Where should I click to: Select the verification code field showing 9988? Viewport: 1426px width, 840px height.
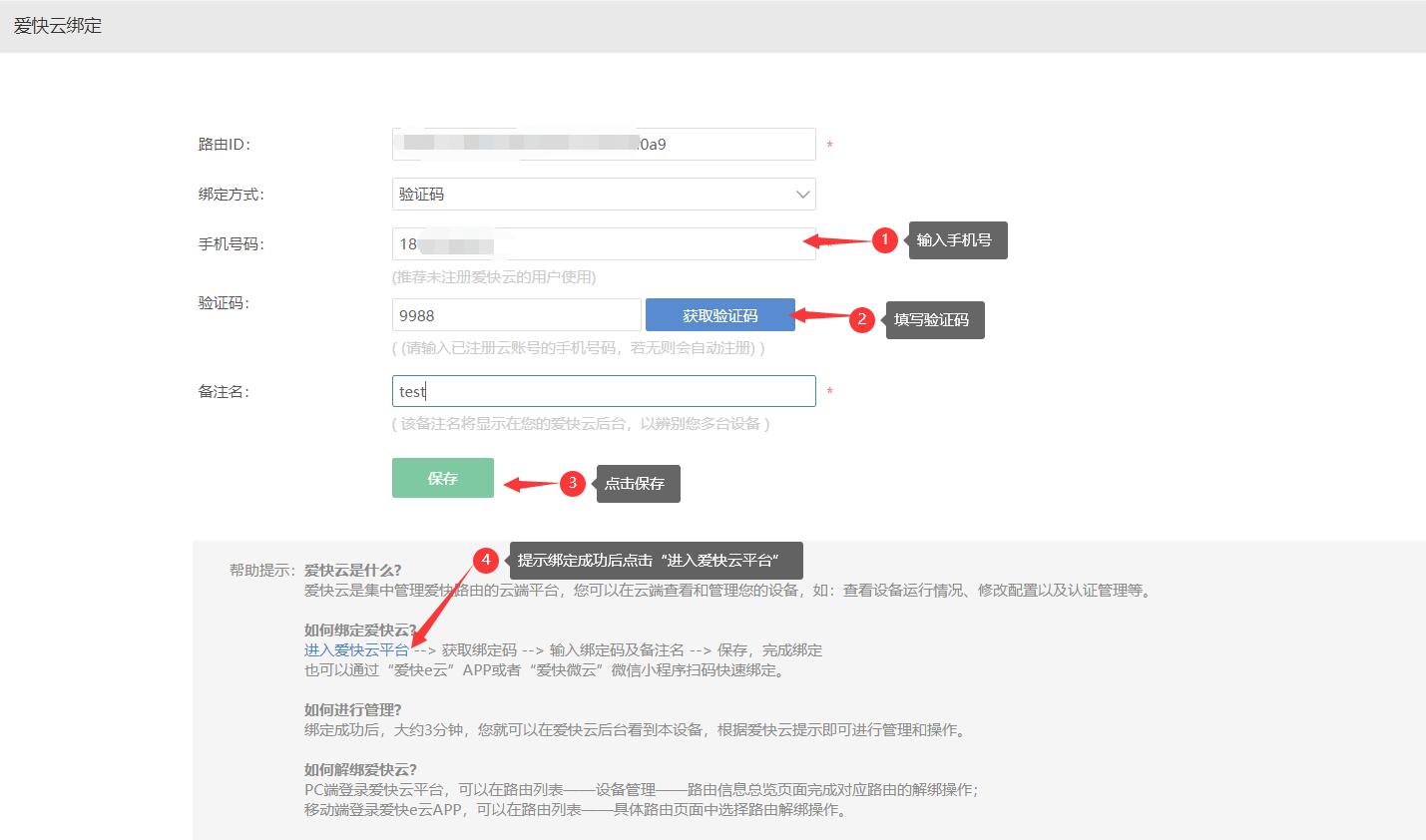(516, 314)
